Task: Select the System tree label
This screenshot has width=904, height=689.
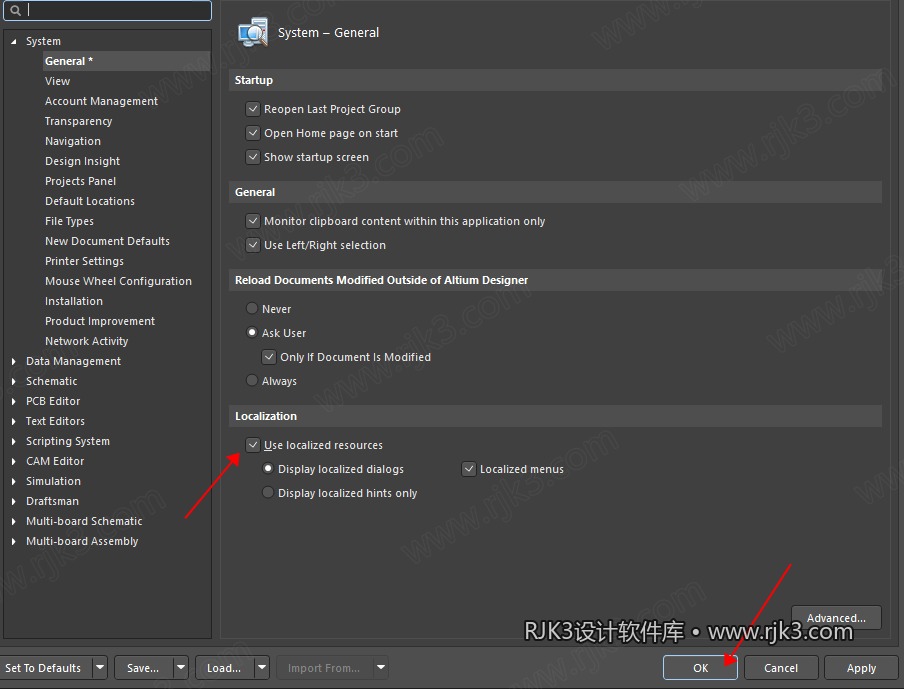Action: click(43, 42)
